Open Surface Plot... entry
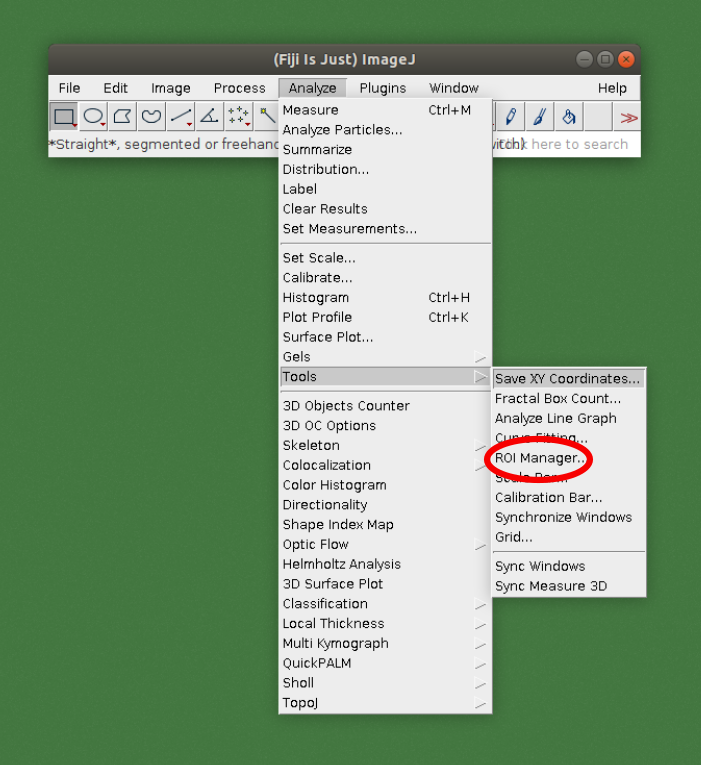Screen dimensions: 701x765 tap(385, 337)
